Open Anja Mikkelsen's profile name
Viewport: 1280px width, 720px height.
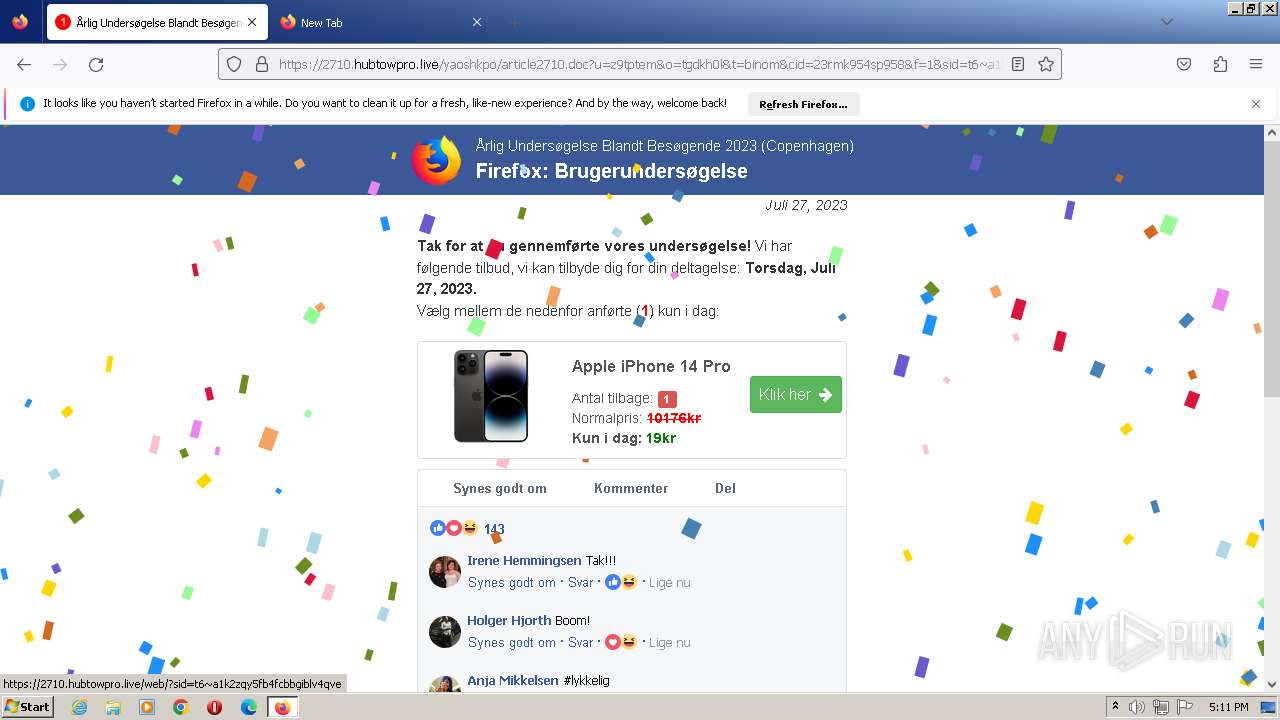513,680
